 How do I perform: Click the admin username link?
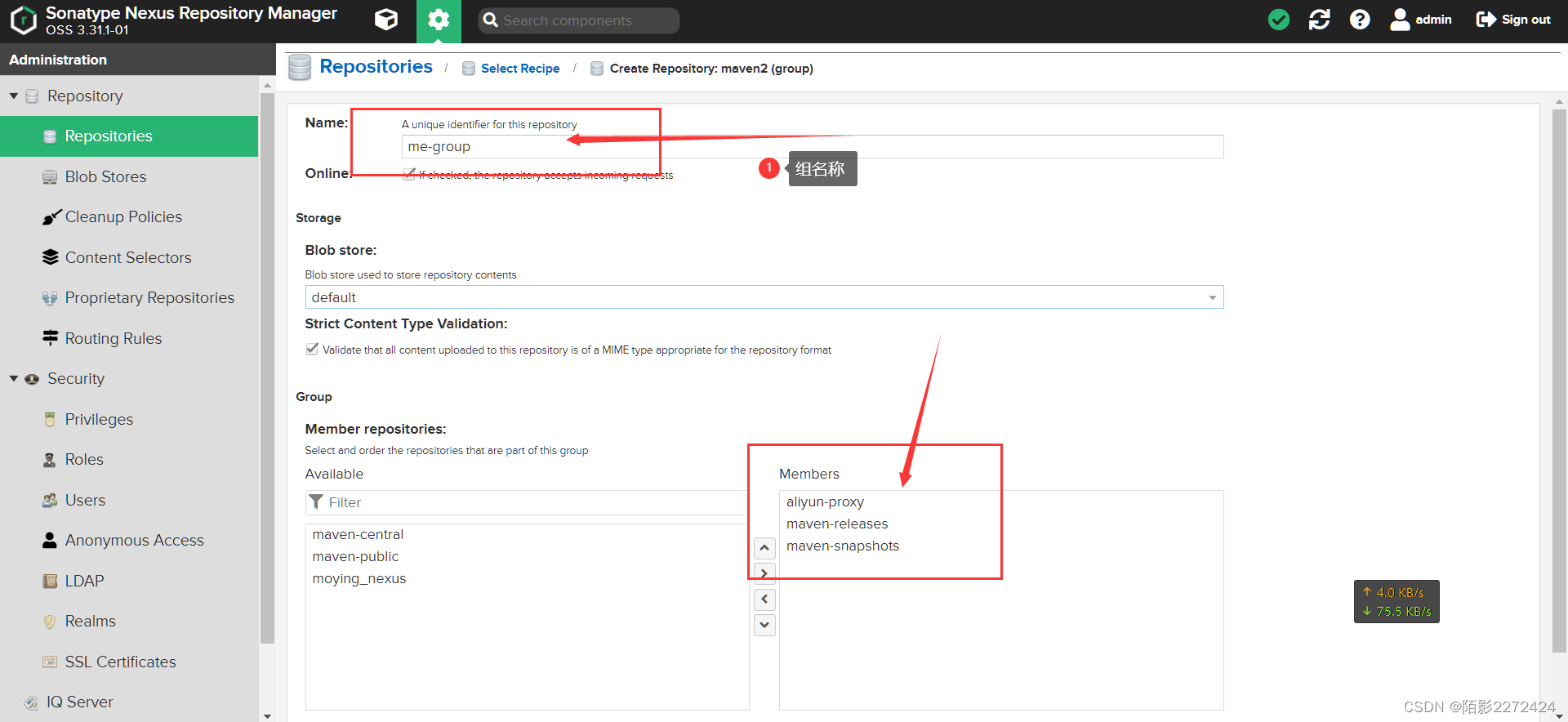click(x=1433, y=20)
